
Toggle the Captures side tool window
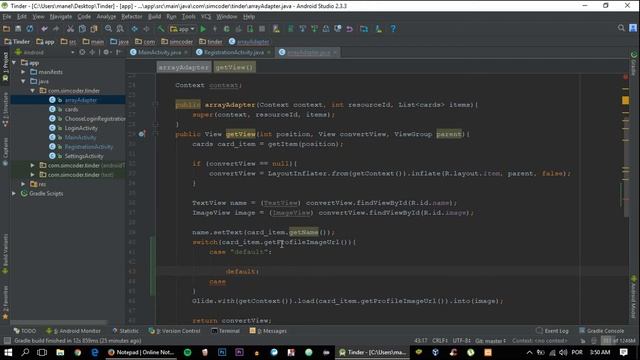[5, 152]
